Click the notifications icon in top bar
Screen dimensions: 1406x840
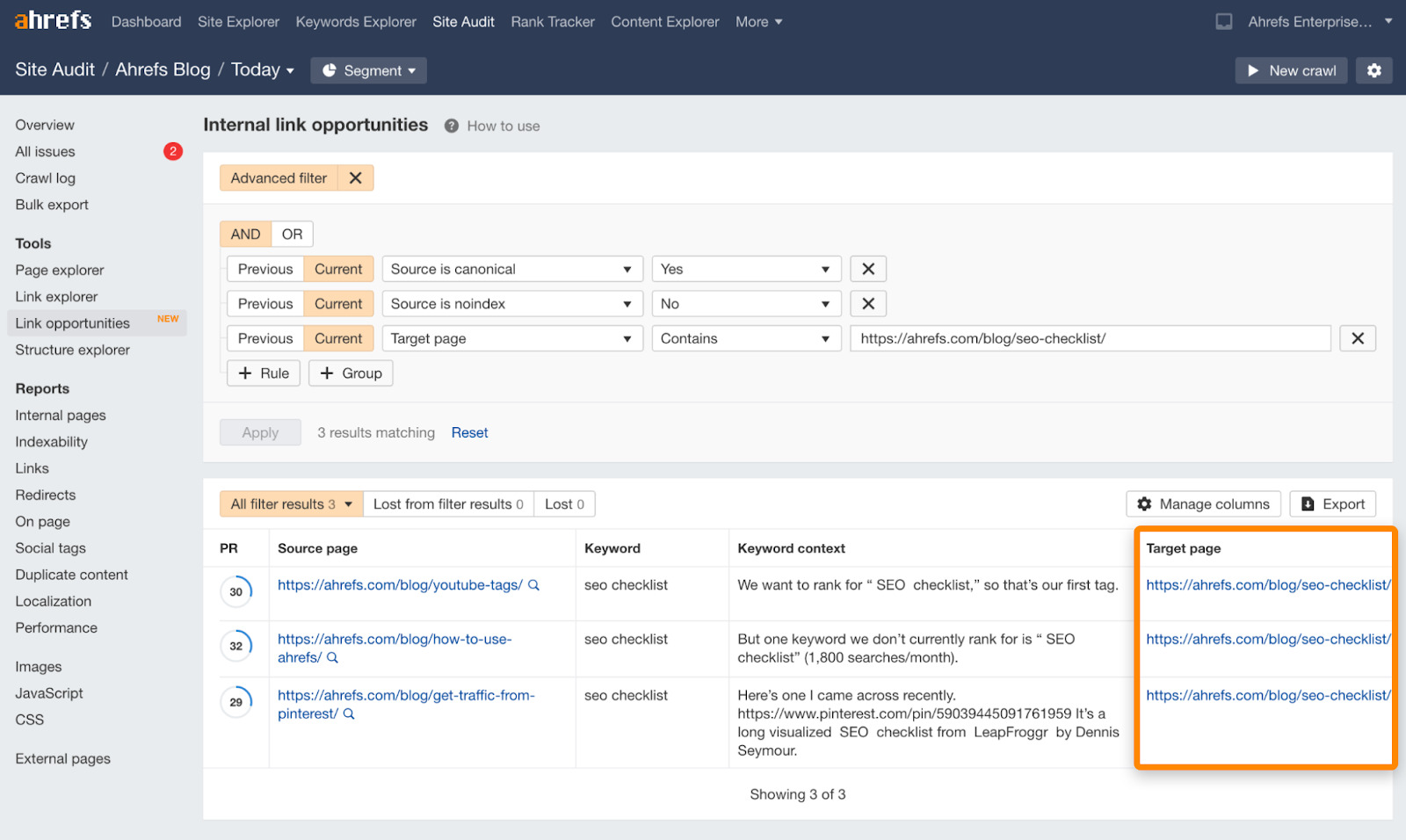click(x=1223, y=22)
